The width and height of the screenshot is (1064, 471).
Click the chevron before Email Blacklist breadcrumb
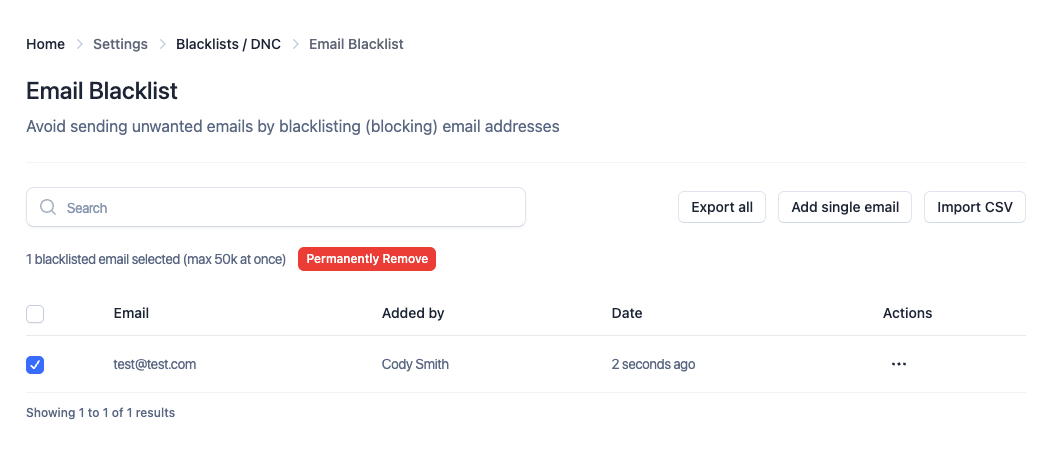295,44
